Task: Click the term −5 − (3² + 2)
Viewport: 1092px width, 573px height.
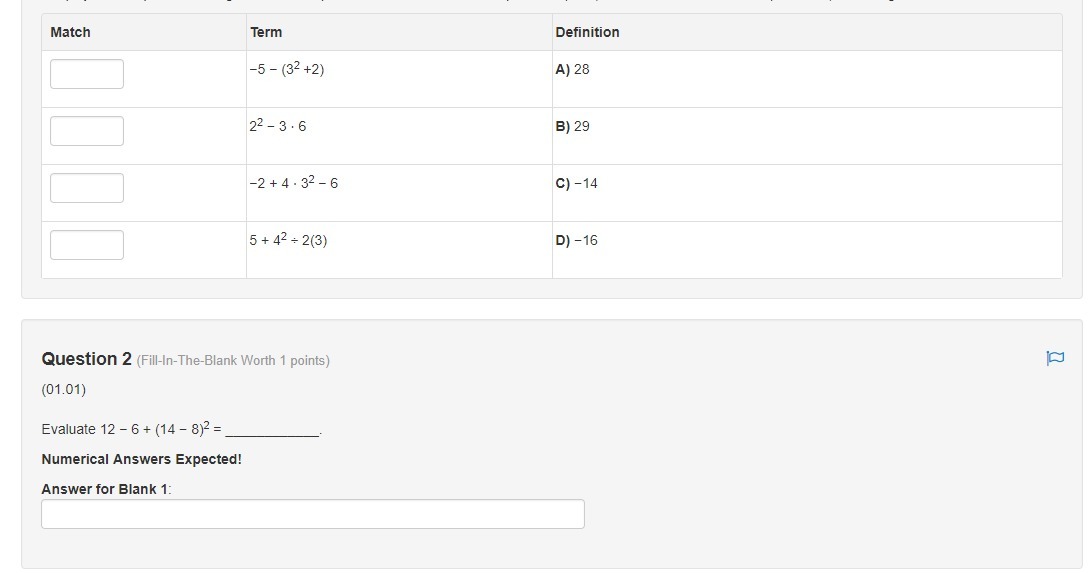Action: click(x=287, y=70)
